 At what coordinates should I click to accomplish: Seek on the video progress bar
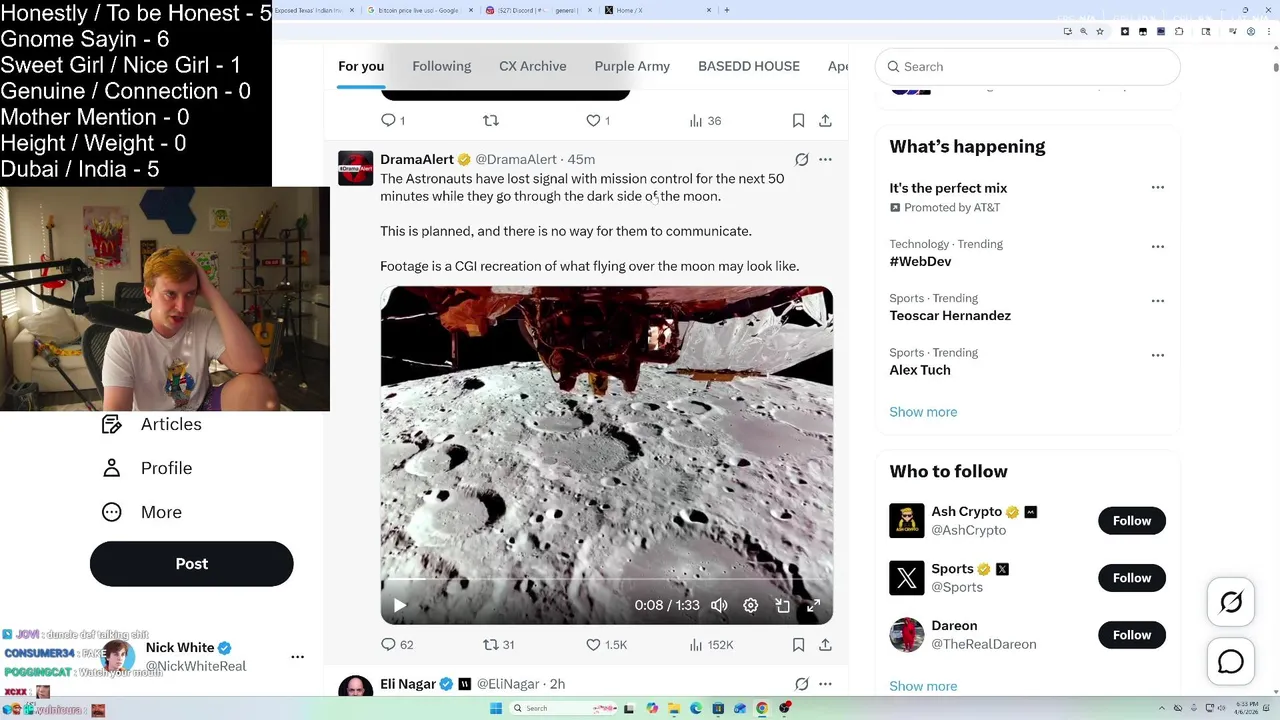pos(606,580)
